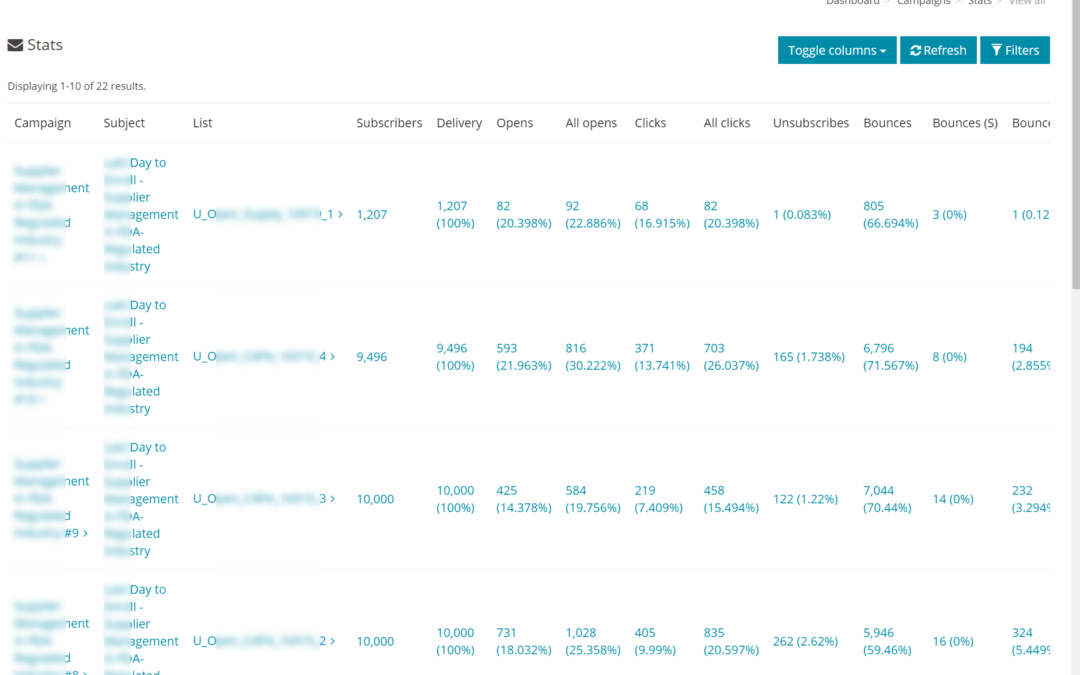Click clicks value 219 (7.409%)
1080x675 pixels.
coord(658,499)
